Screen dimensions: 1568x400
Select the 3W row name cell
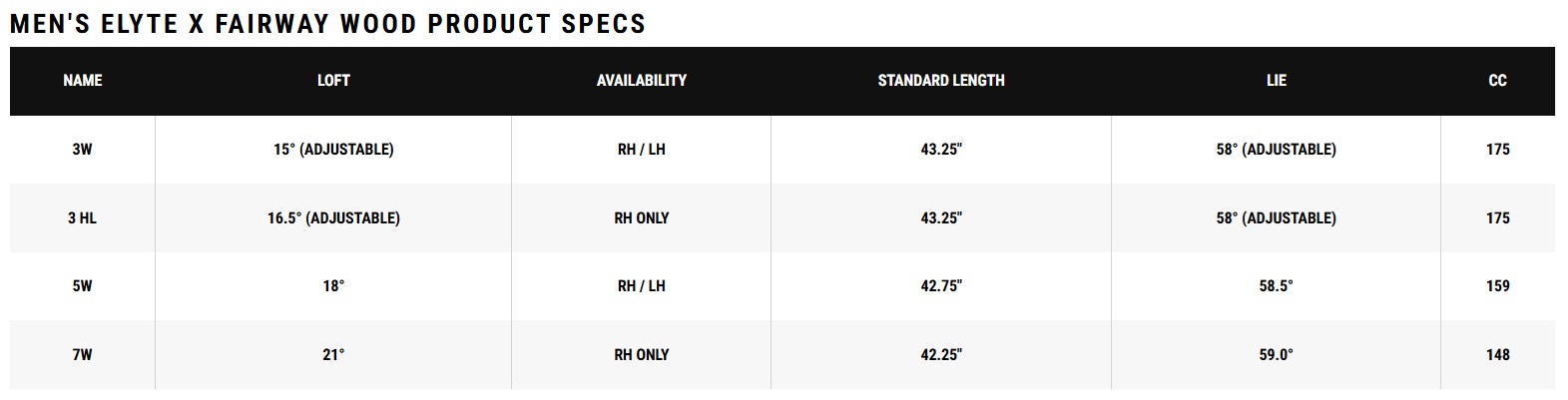pyautogui.click(x=83, y=150)
